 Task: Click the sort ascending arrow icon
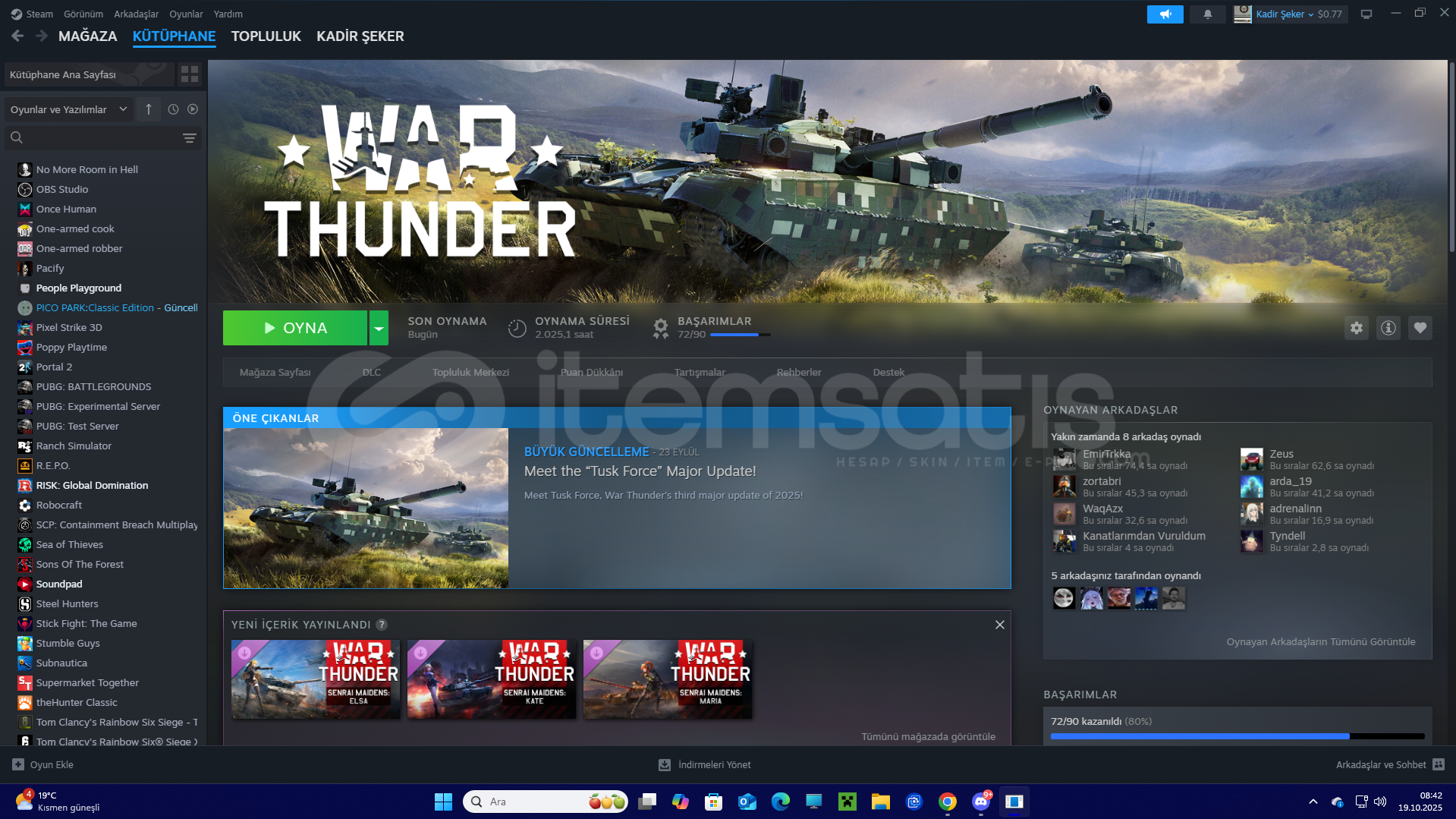click(149, 109)
